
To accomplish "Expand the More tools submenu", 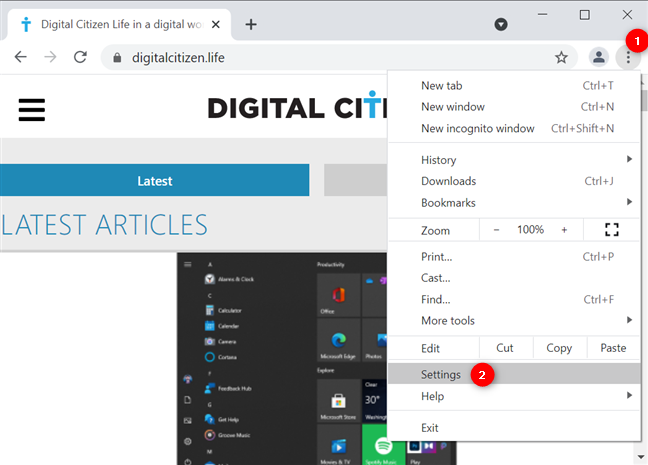I will 514,321.
